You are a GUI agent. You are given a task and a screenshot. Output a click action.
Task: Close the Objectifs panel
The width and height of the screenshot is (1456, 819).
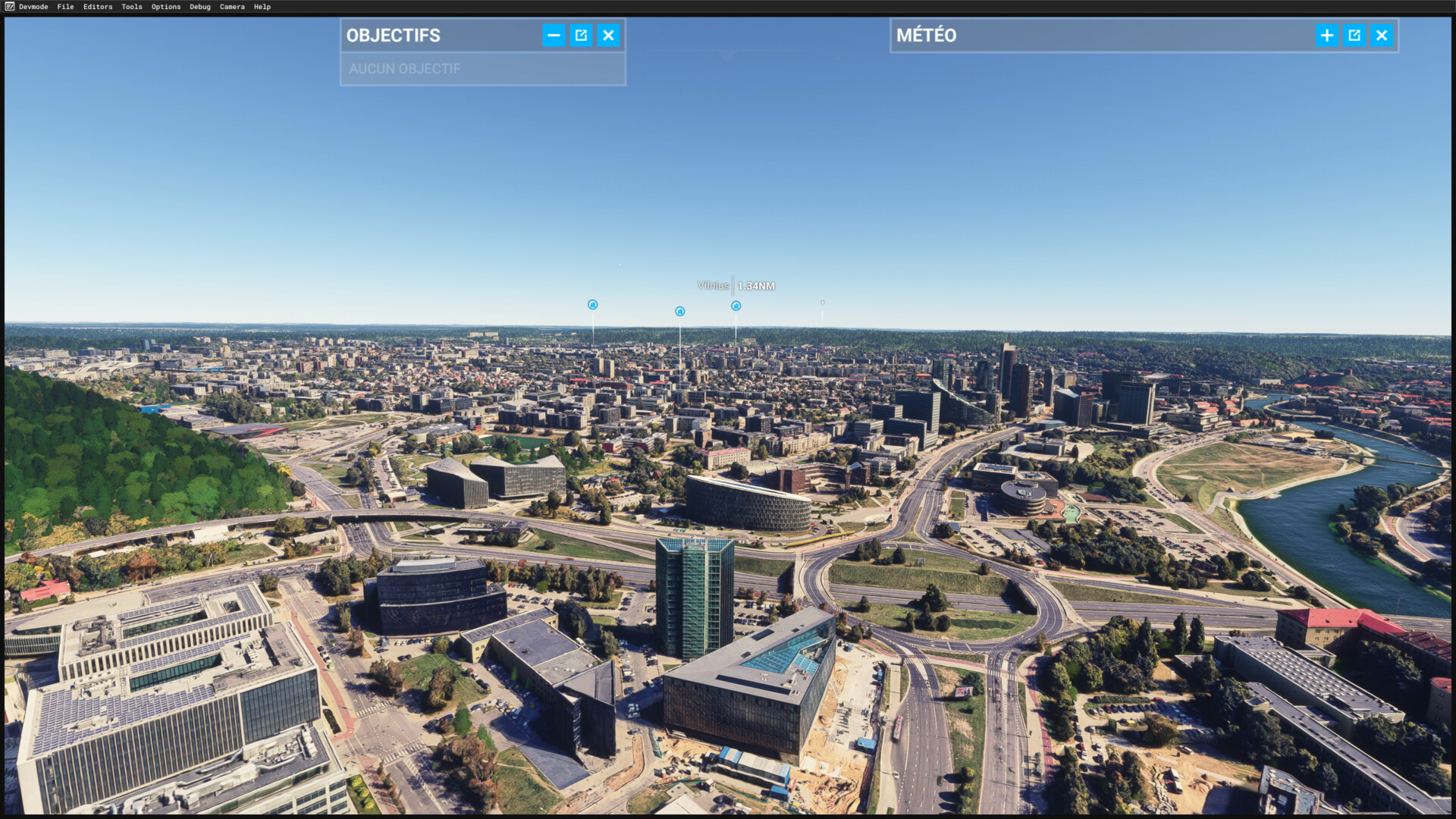(608, 36)
